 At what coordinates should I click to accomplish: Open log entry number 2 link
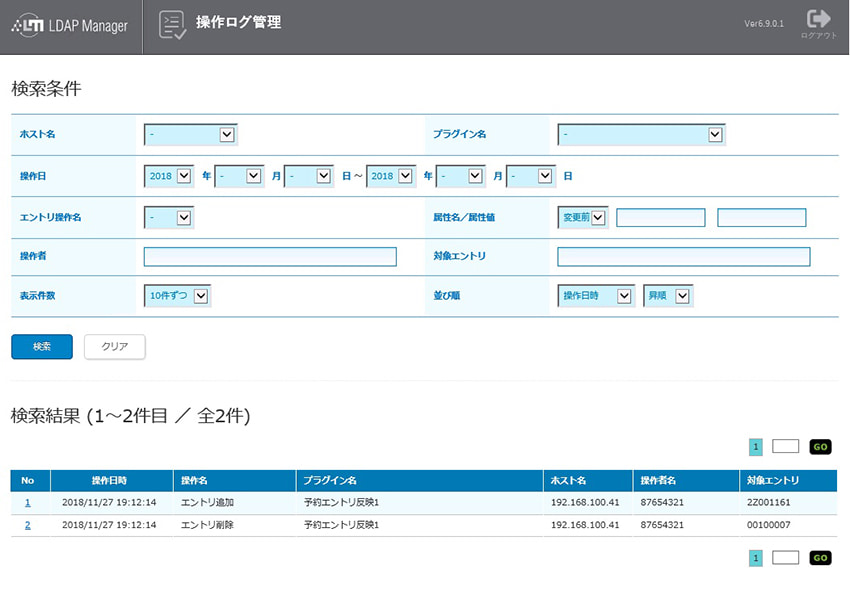pyautogui.click(x=28, y=525)
